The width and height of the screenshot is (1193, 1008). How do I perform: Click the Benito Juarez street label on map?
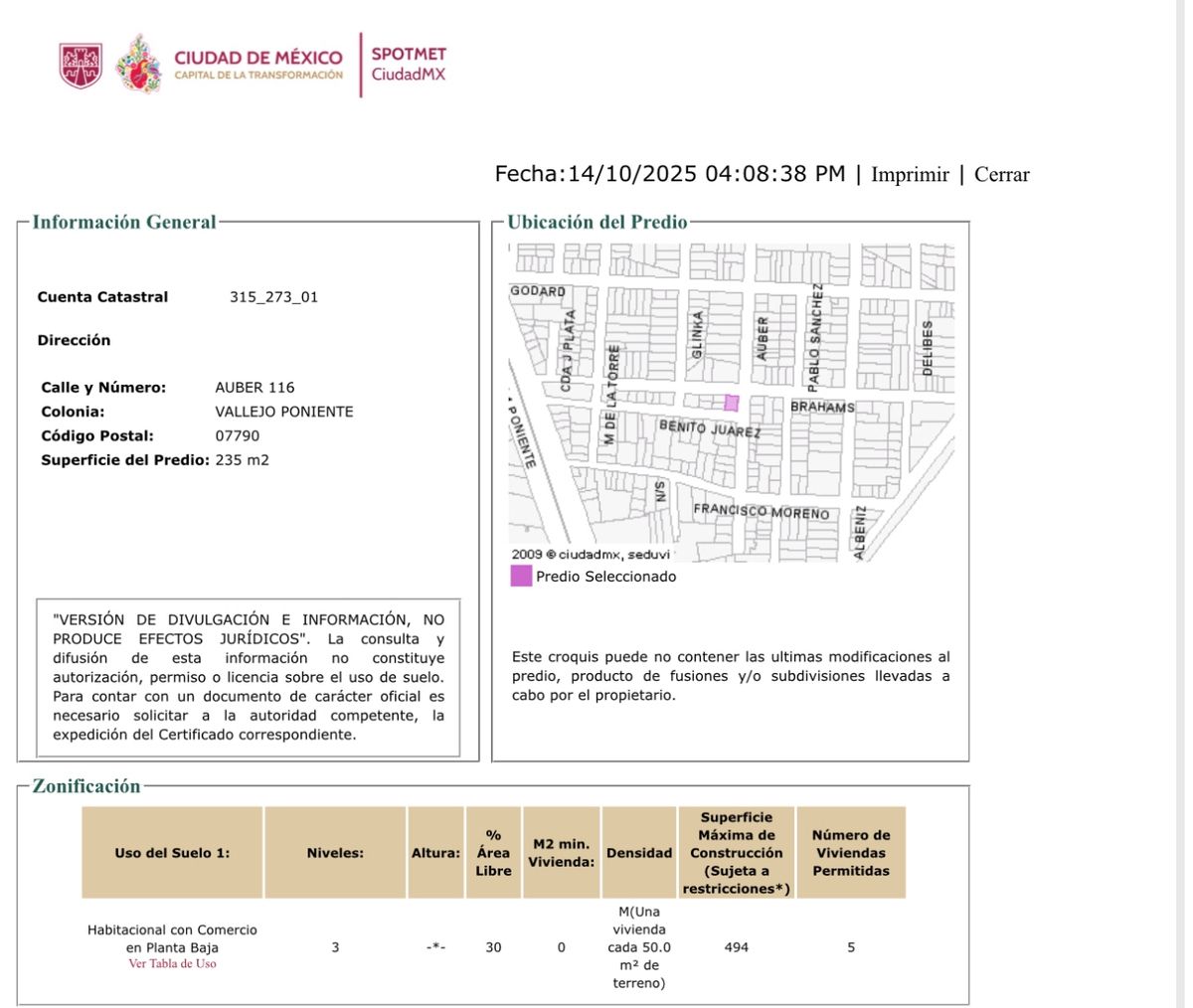(709, 428)
